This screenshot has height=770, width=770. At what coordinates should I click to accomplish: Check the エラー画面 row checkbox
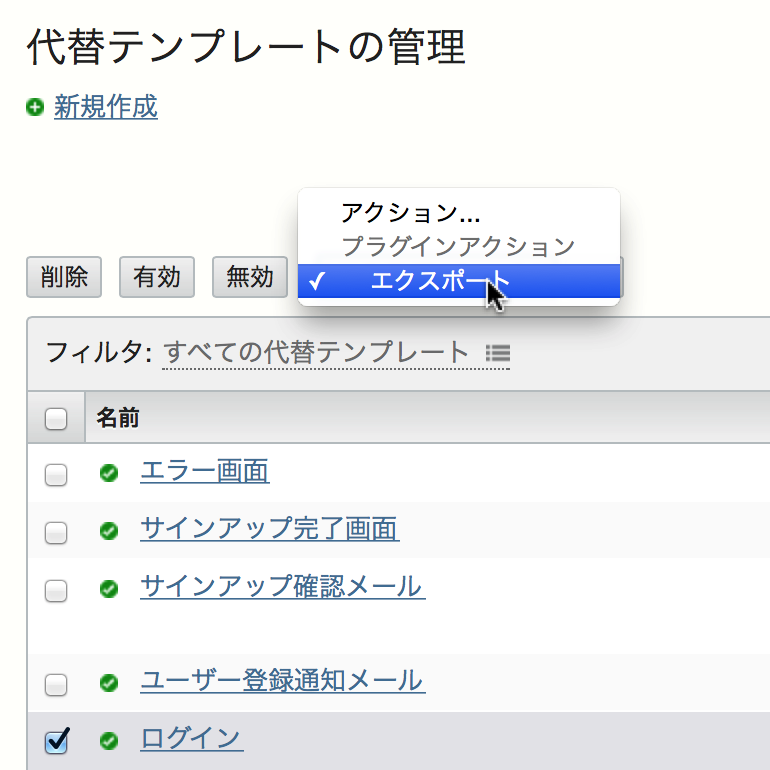tap(57, 476)
